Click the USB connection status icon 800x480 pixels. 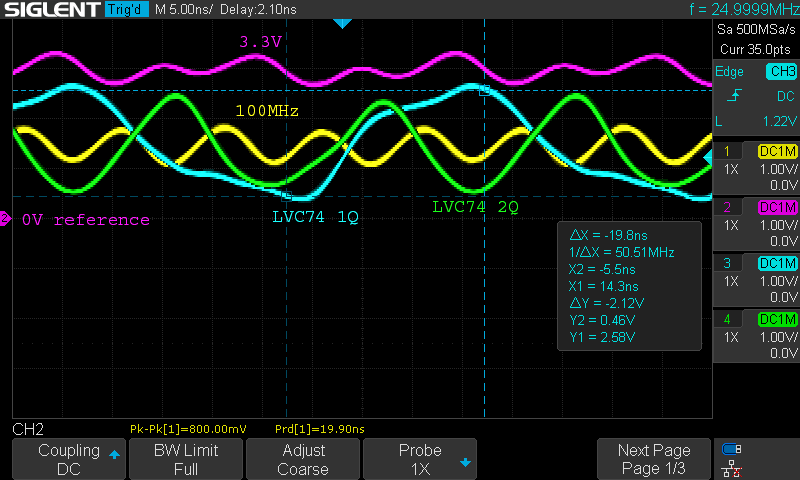click(732, 449)
